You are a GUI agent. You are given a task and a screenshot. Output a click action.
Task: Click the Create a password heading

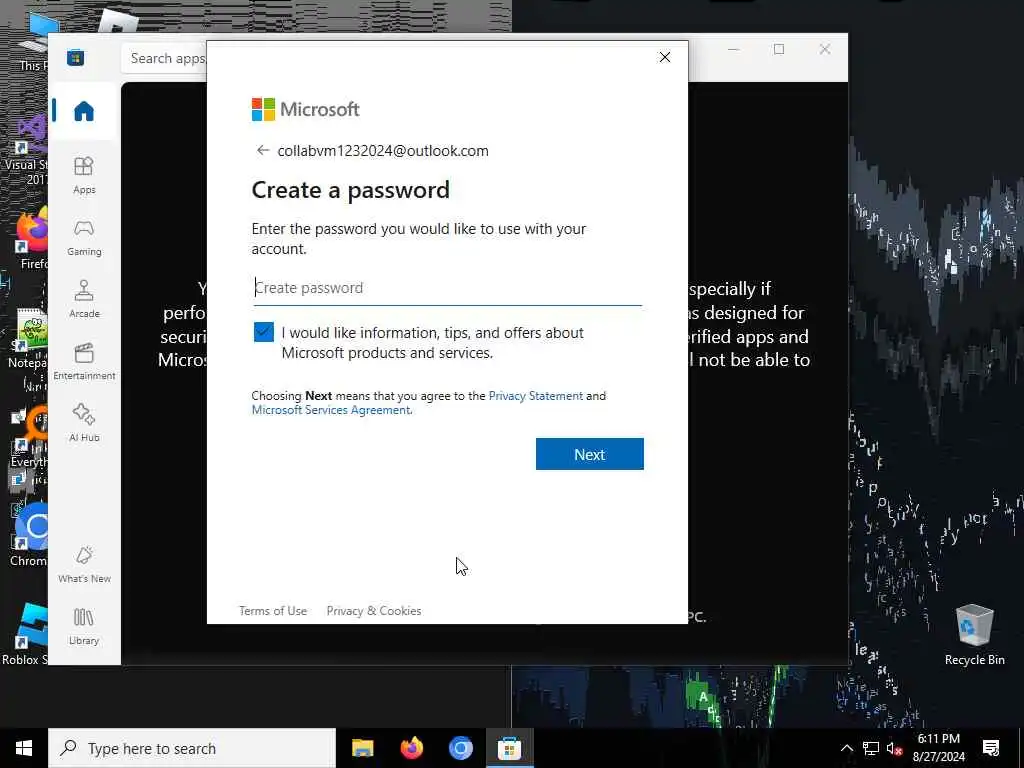coord(351,190)
